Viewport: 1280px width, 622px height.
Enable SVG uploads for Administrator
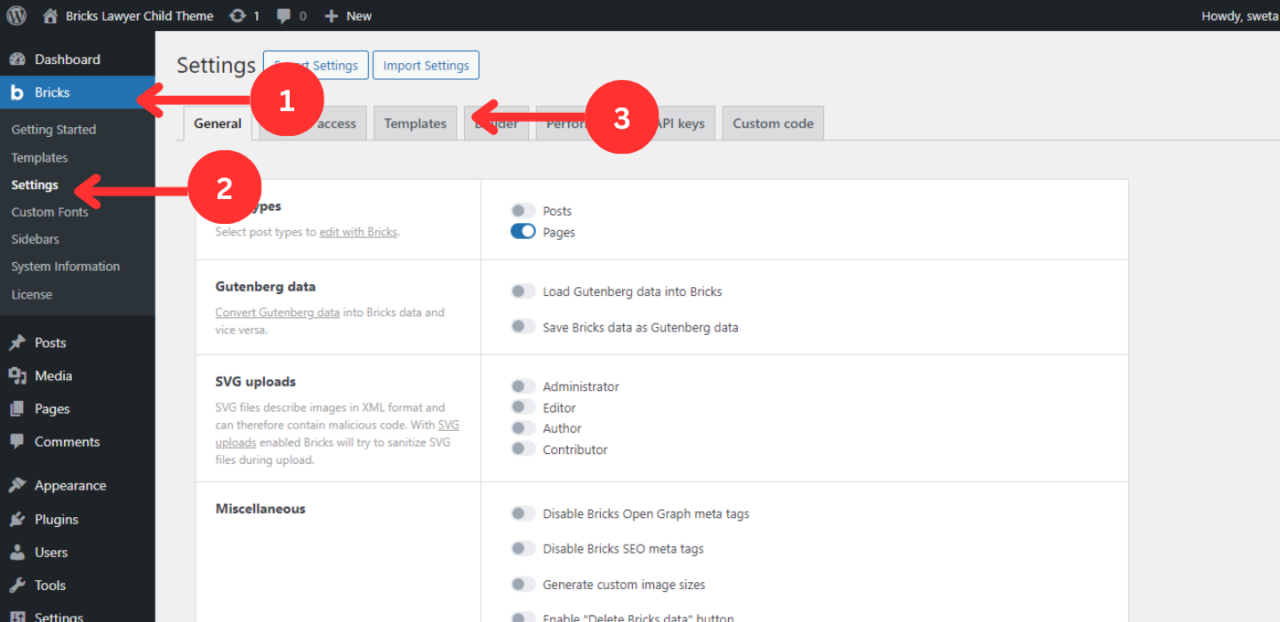(x=522, y=386)
